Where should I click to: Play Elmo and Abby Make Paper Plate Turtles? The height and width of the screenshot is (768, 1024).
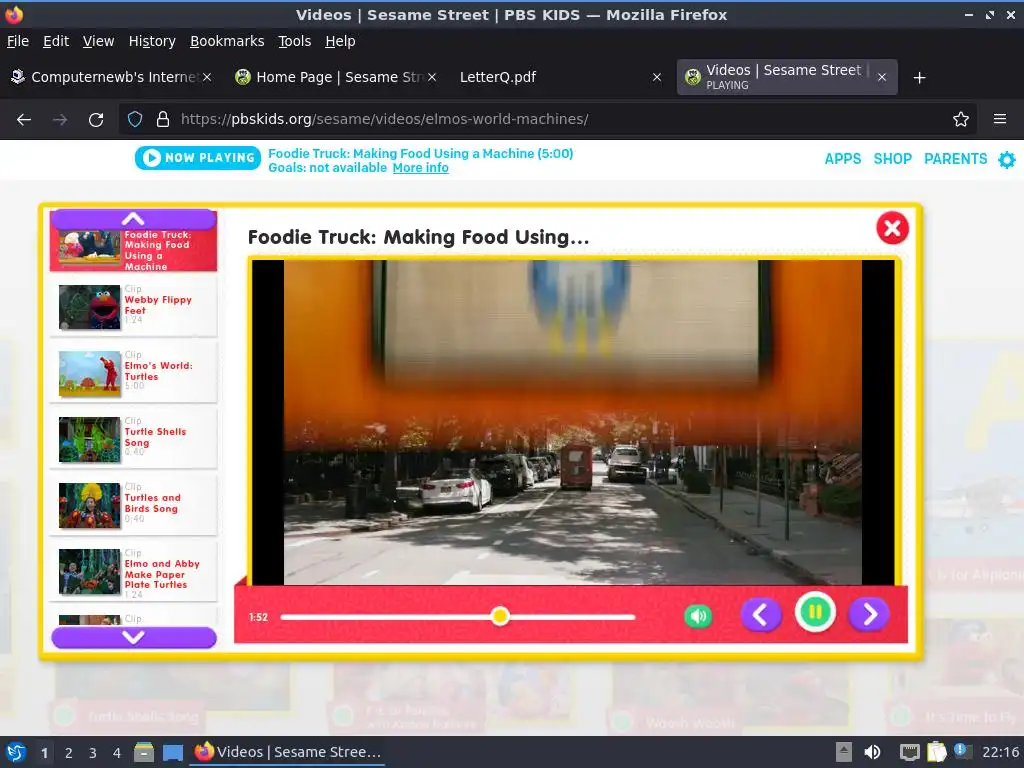(133, 570)
